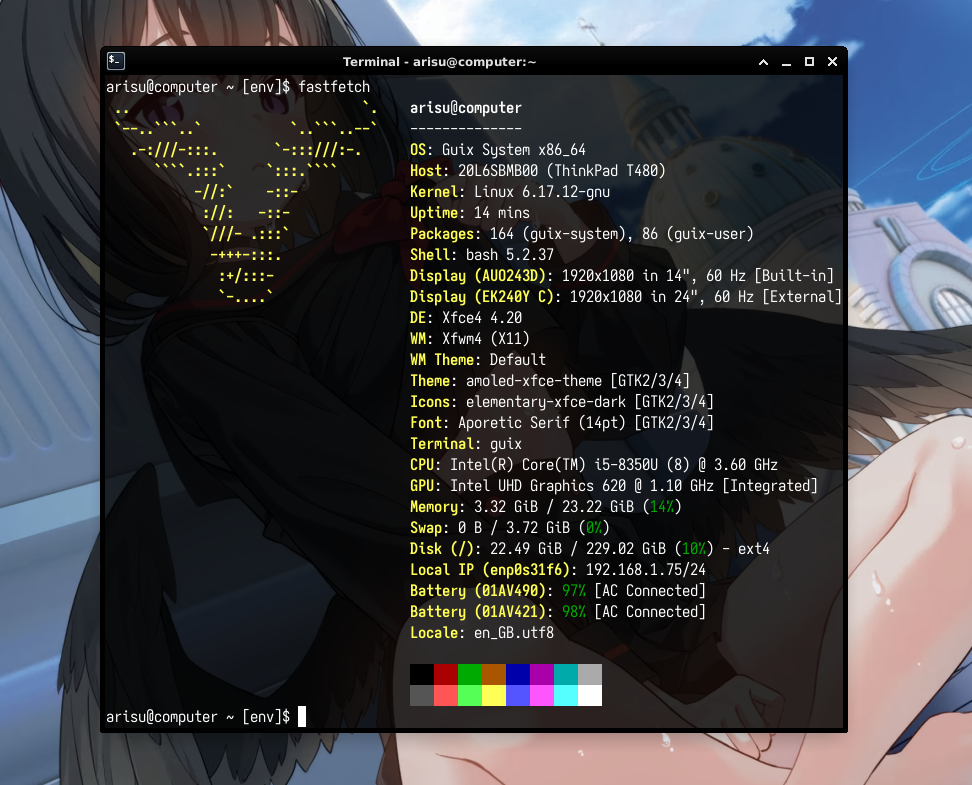Click the black color block
Screen dimensions: 972x785
click(422, 675)
